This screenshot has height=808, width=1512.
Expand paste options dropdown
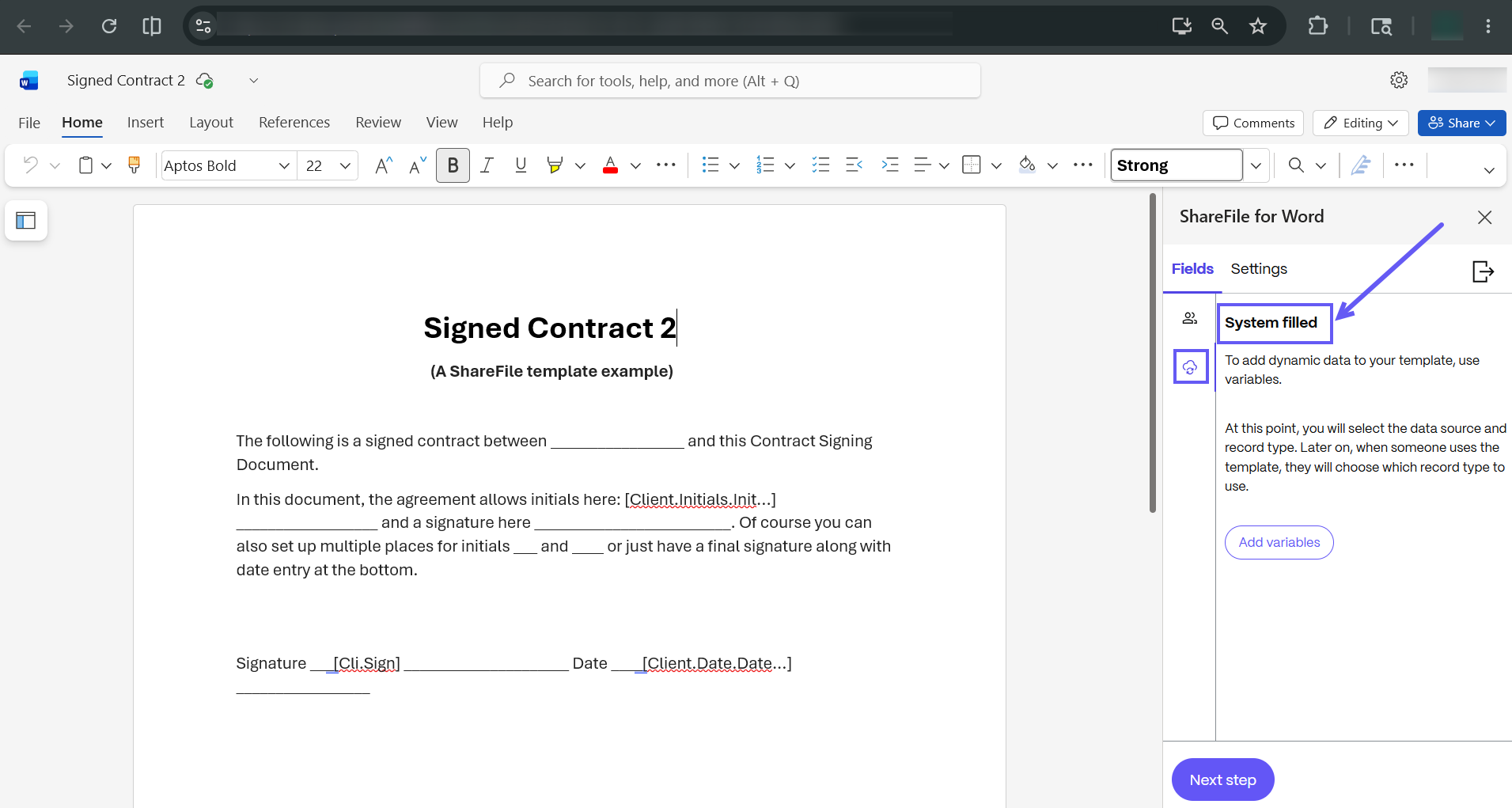[x=106, y=165]
